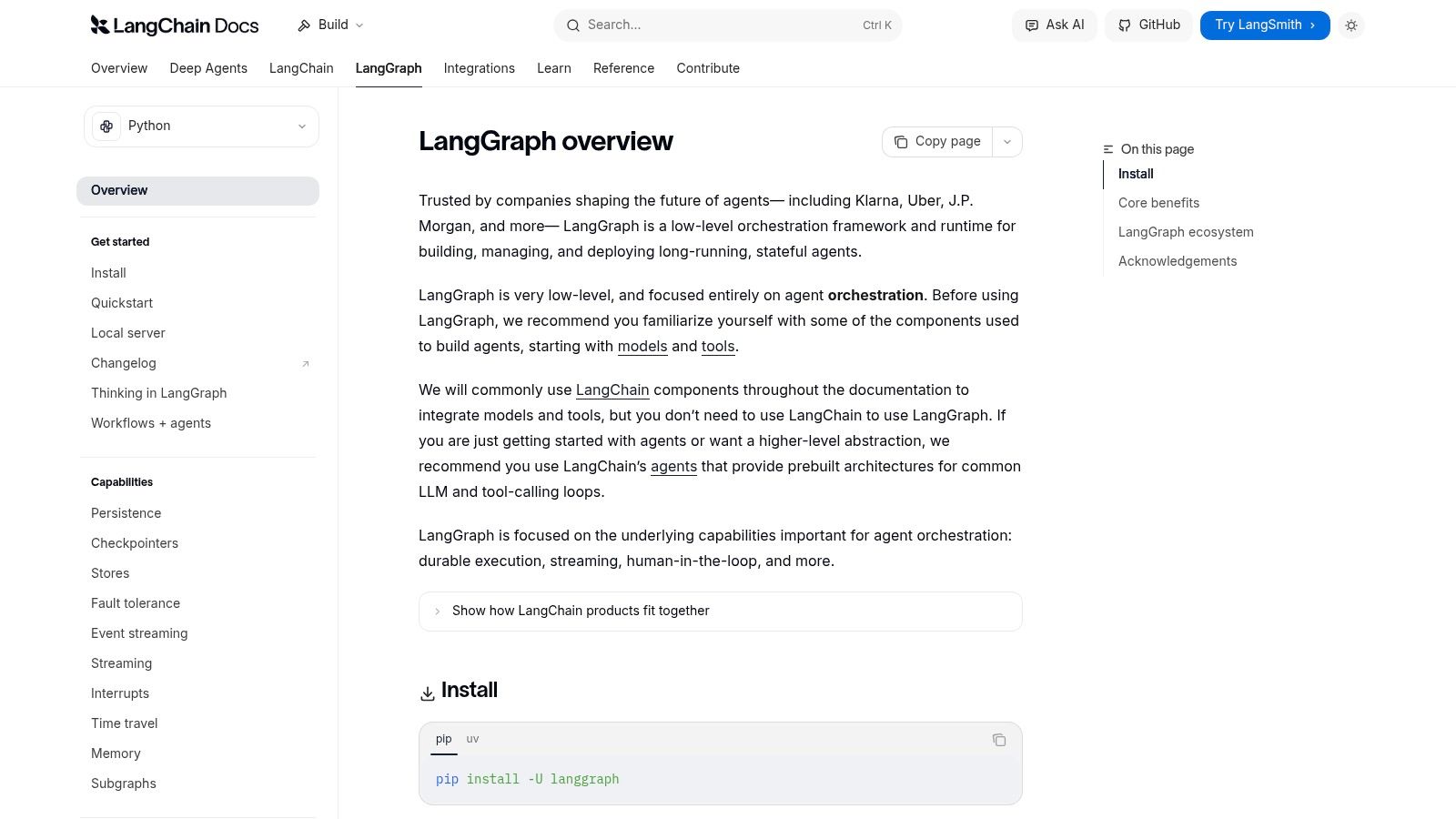The height and width of the screenshot is (819, 1456).
Task: Click the GitHub button
Action: click(1148, 25)
